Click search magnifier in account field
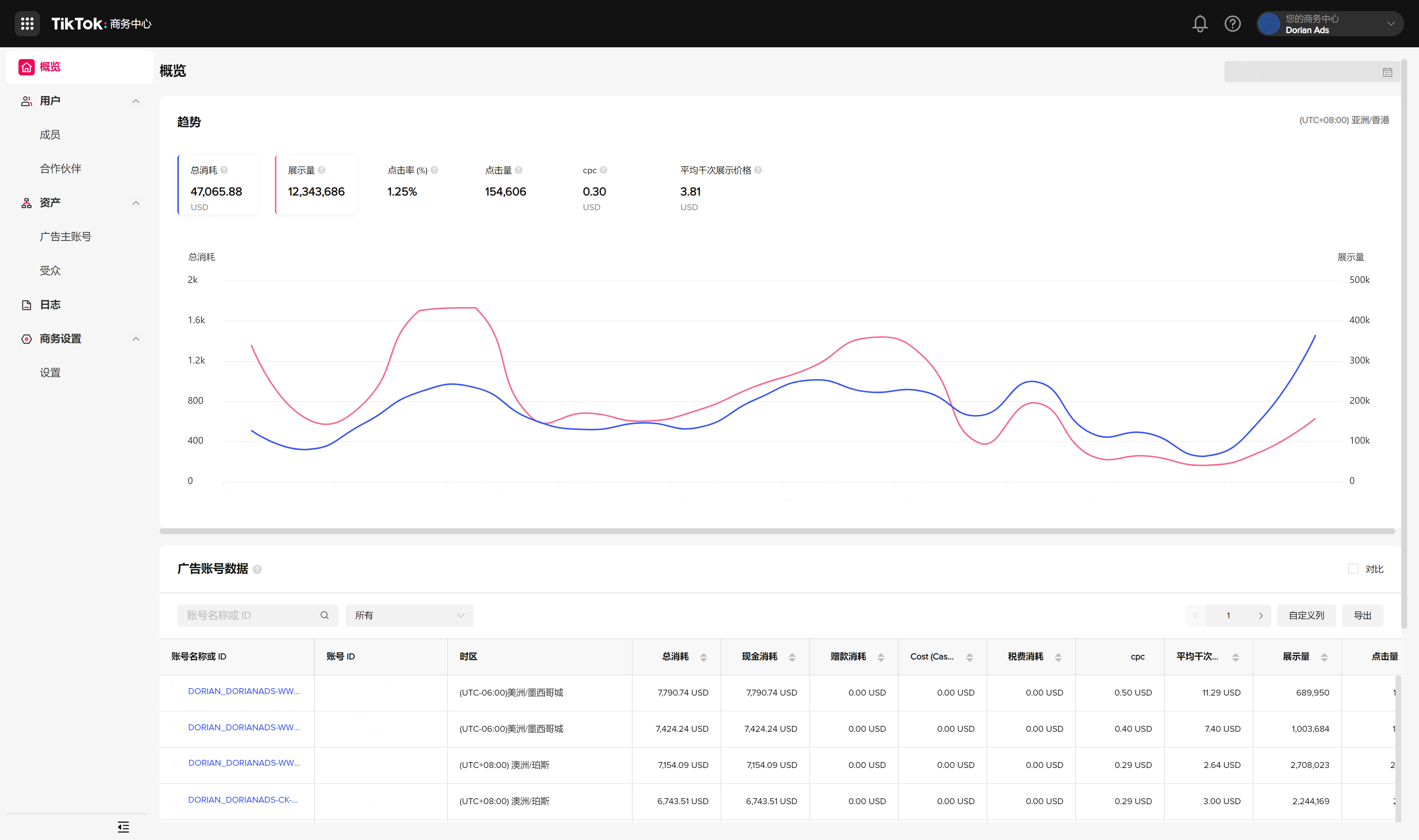This screenshot has width=1419, height=840. [x=324, y=615]
